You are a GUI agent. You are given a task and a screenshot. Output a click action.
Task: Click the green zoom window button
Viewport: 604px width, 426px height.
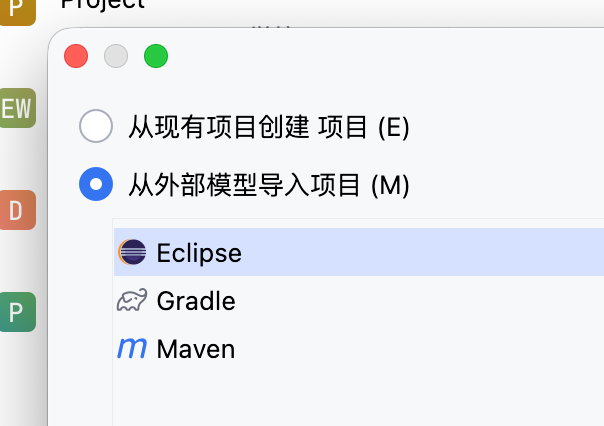[x=156, y=56]
